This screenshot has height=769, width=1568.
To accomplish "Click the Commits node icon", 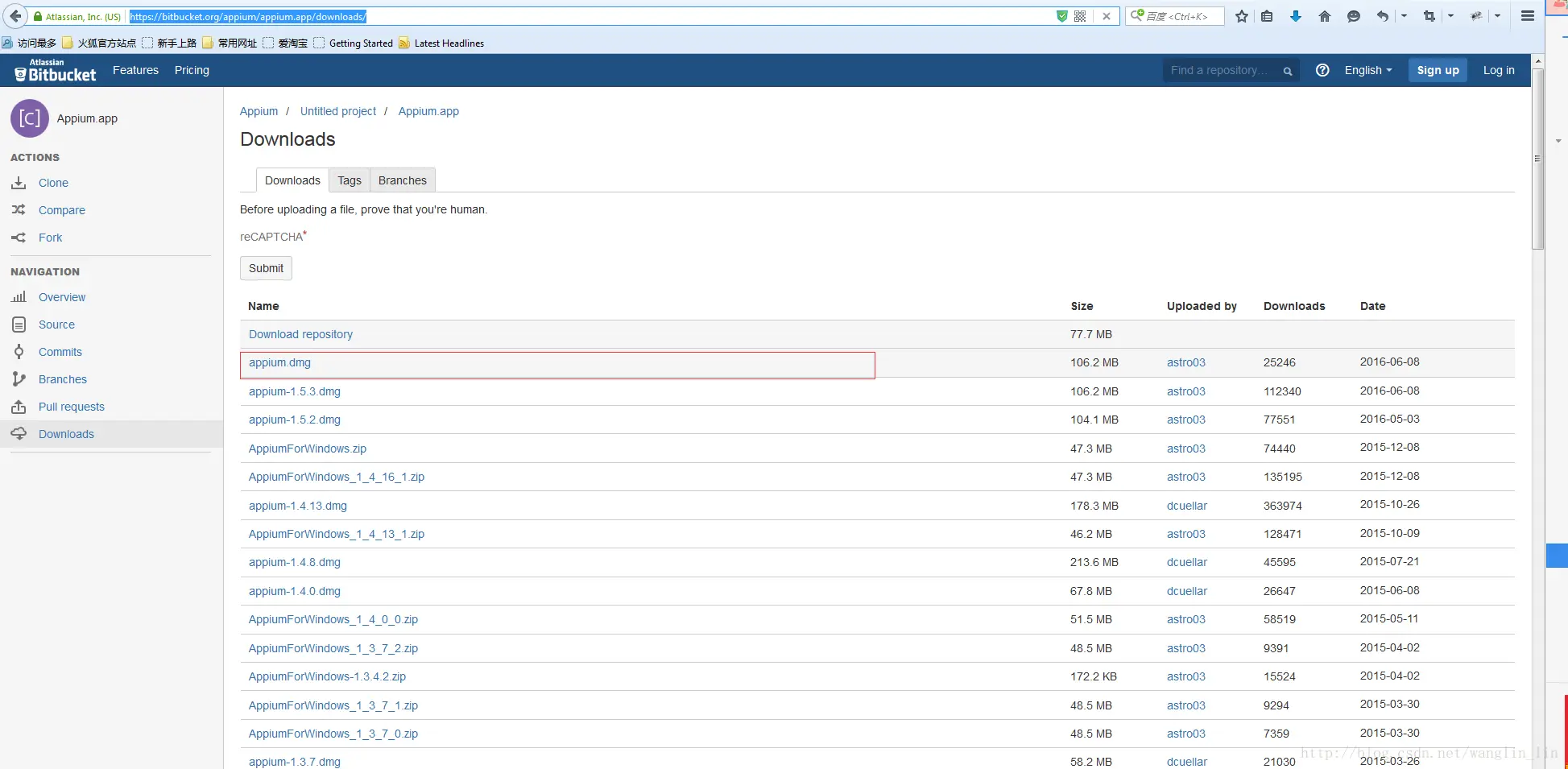I will 19,352.
